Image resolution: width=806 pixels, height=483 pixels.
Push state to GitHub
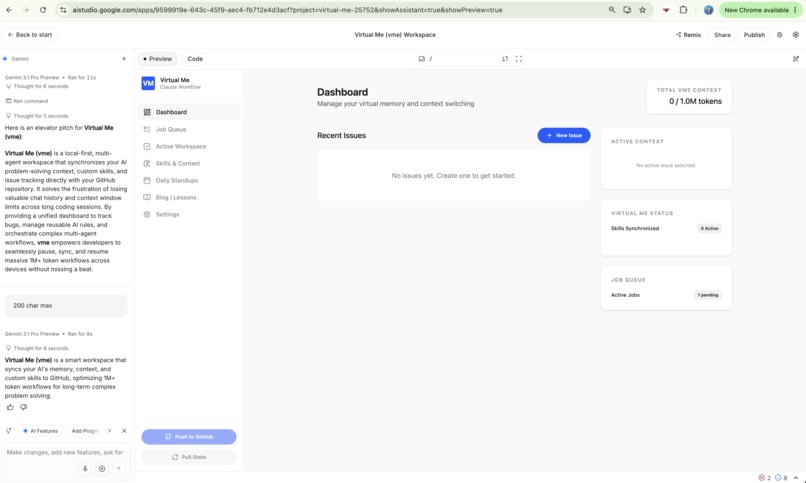pyautogui.click(x=189, y=437)
